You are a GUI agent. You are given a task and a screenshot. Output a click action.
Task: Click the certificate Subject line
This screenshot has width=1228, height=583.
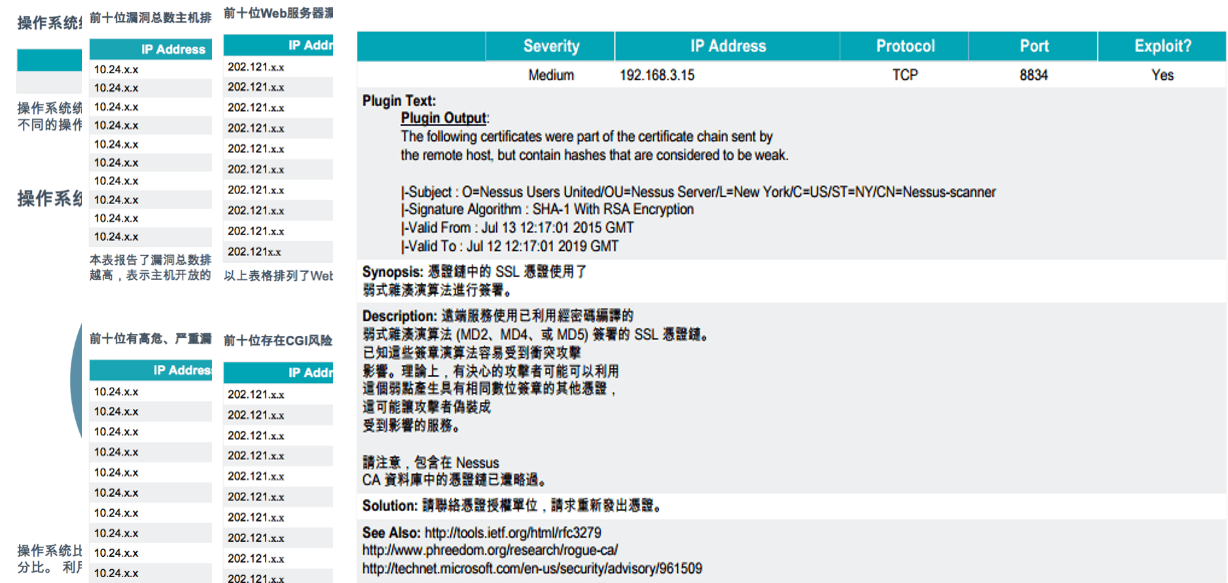(x=698, y=192)
